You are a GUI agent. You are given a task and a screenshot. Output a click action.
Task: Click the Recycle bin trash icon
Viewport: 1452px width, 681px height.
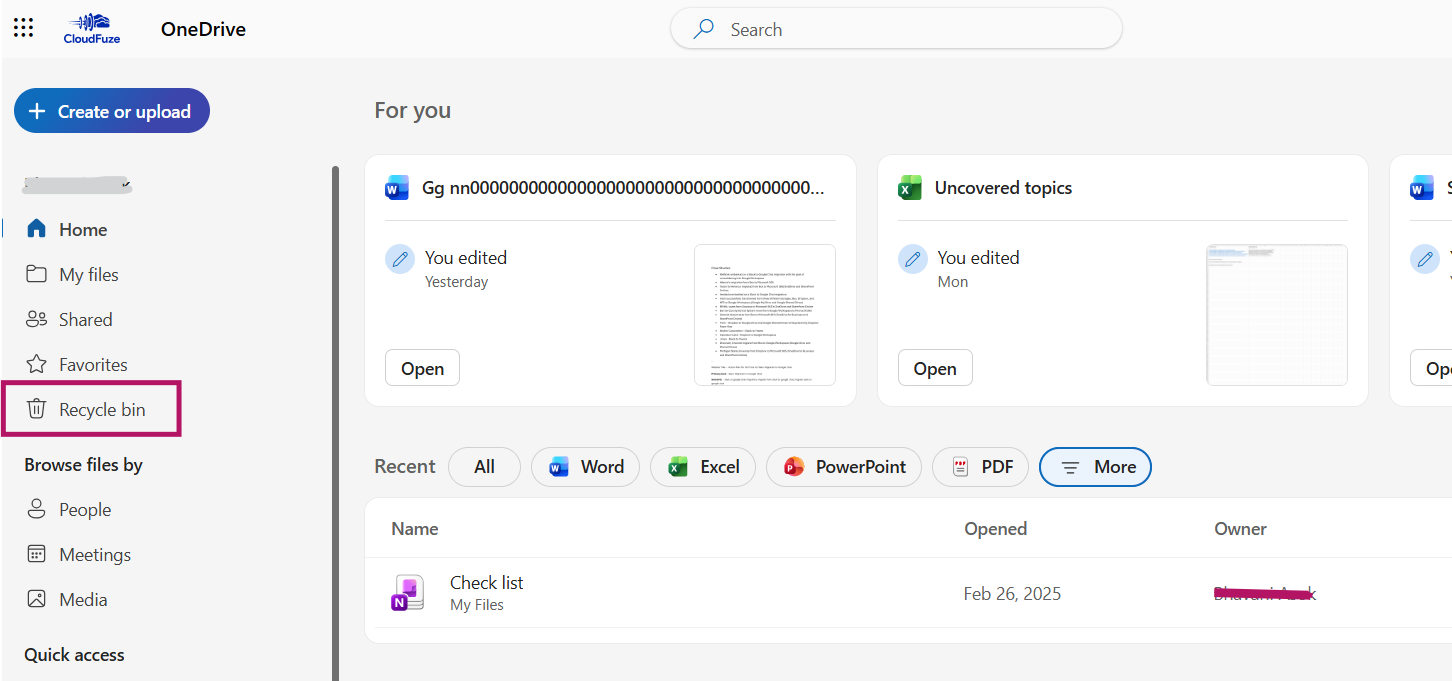[36, 409]
